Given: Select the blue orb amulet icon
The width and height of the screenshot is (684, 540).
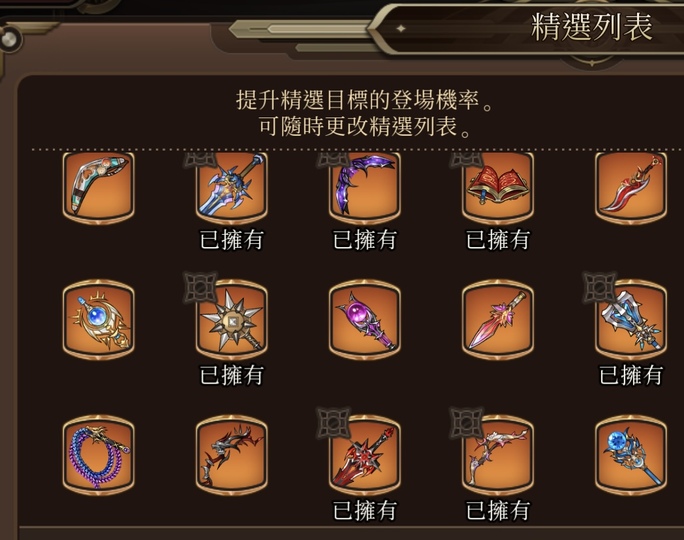Looking at the screenshot, I should [x=99, y=320].
